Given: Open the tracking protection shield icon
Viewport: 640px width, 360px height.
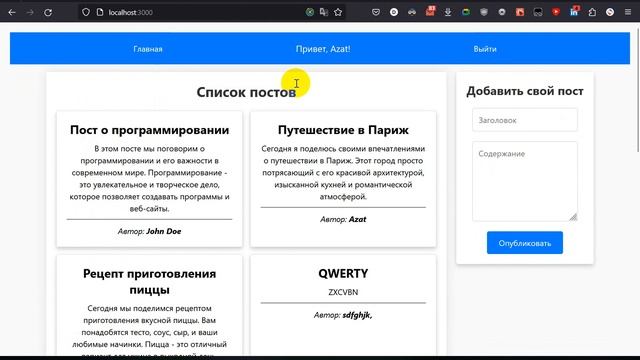Looking at the screenshot, I should [x=86, y=12].
